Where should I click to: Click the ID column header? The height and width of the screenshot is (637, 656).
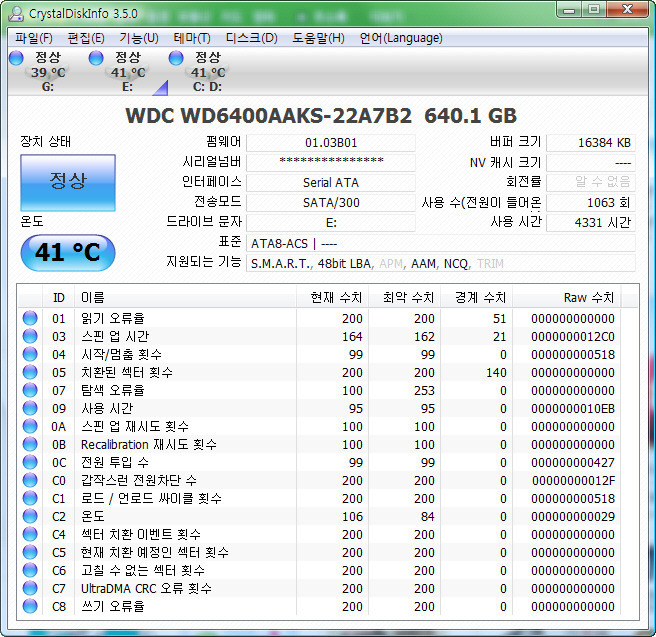[59, 297]
